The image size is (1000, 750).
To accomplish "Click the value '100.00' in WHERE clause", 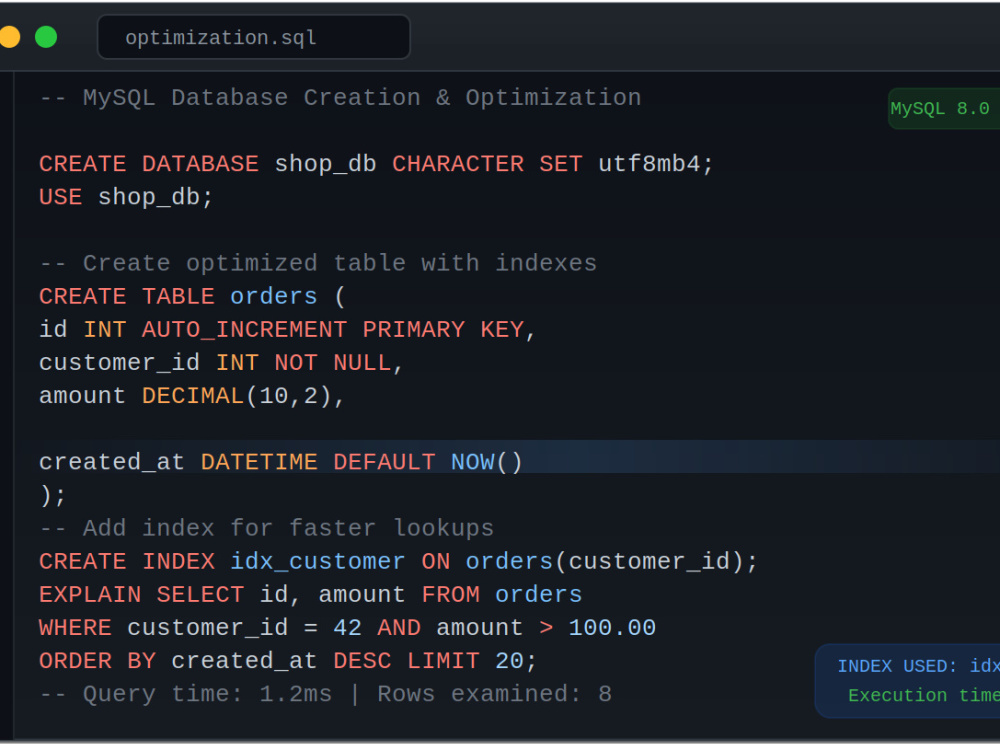I will 612,628.
